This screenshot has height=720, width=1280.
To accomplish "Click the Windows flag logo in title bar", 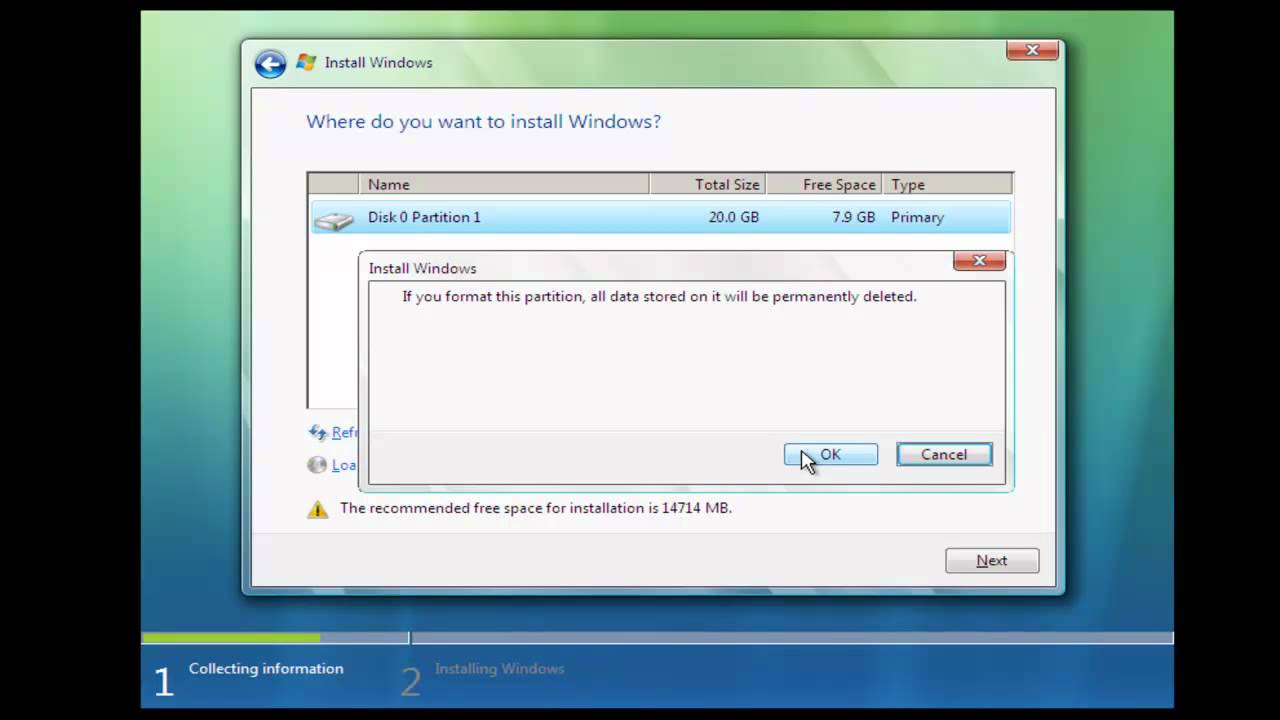I will pos(306,63).
